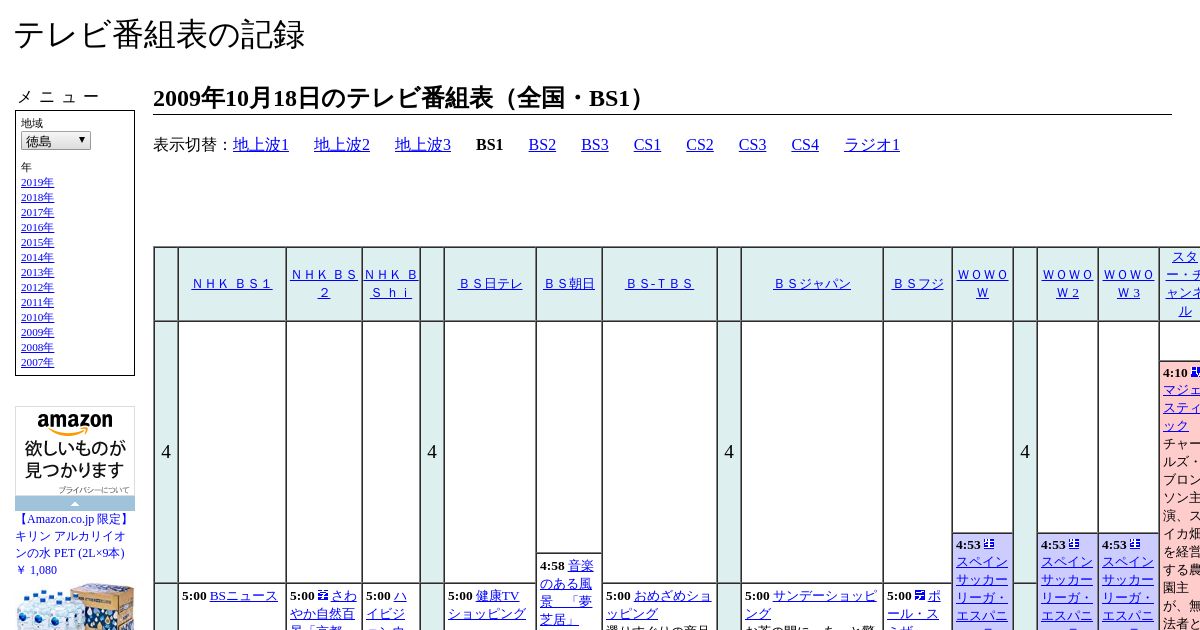Screen dimensions: 1200x630
Task: Open NHK BS hi channel header link
Action: 391,284
